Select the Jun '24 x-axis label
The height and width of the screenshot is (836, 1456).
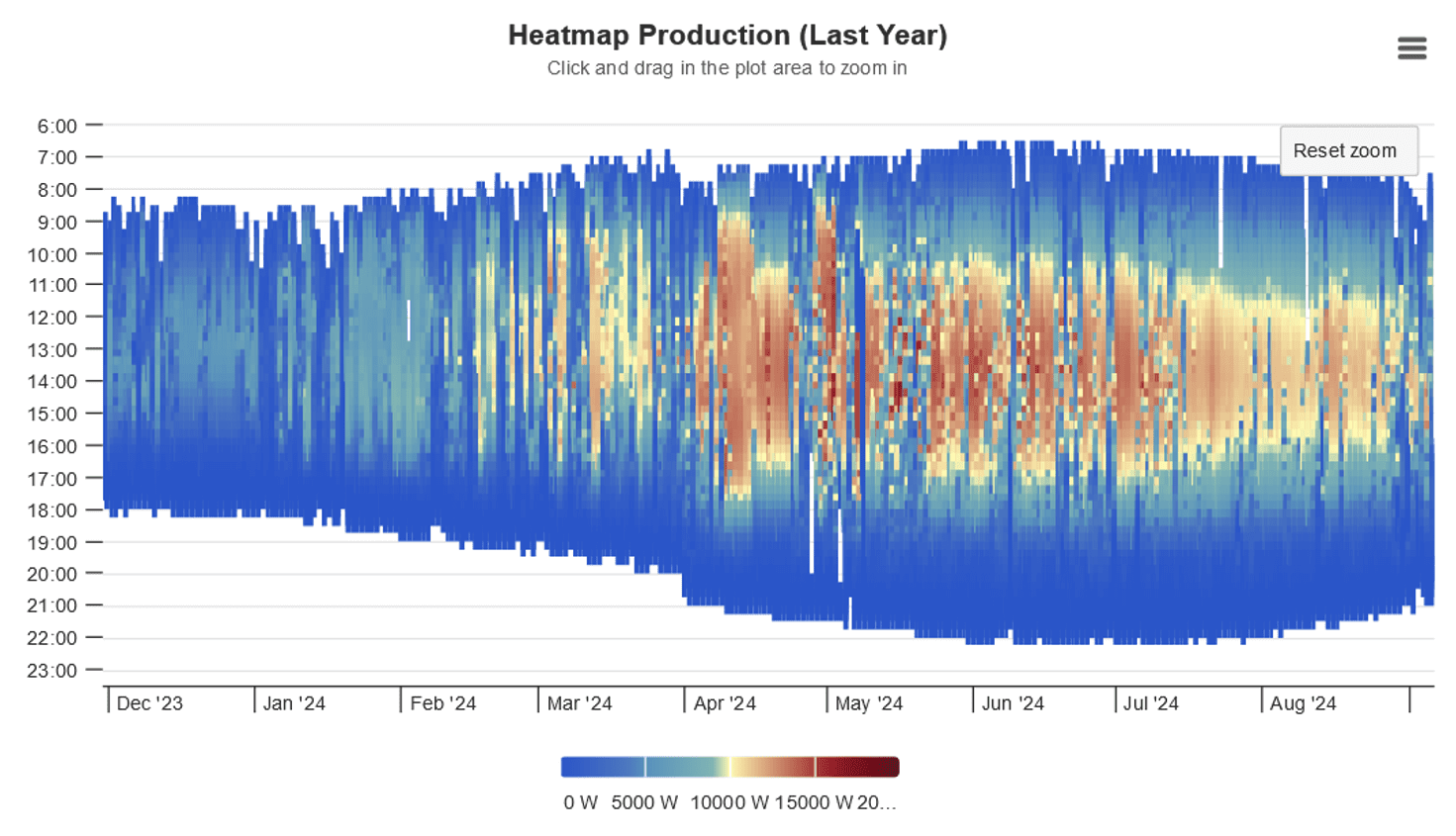pyautogui.click(x=1013, y=703)
